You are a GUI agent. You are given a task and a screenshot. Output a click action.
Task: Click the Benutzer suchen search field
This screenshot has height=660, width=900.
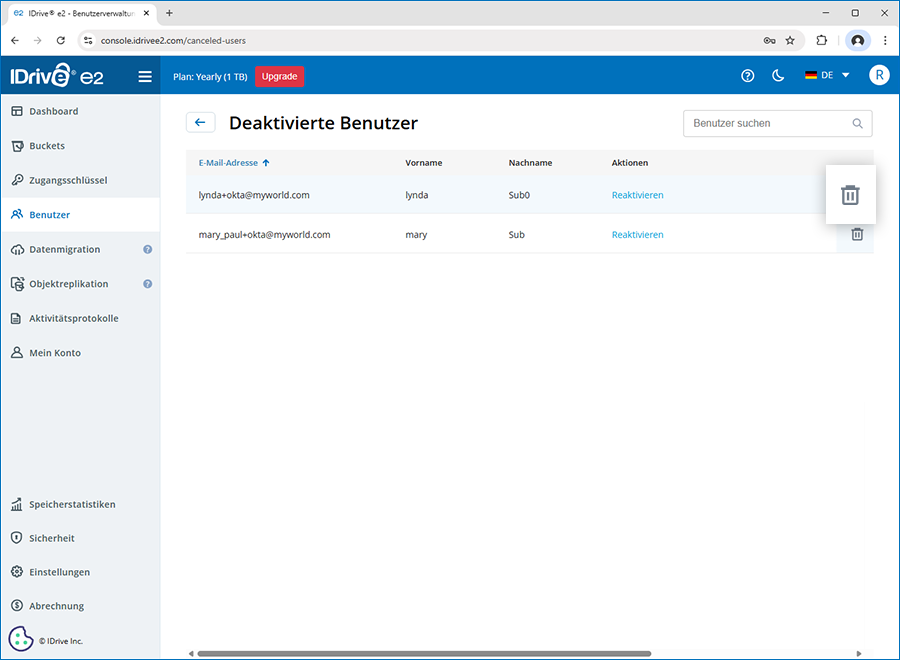point(768,123)
